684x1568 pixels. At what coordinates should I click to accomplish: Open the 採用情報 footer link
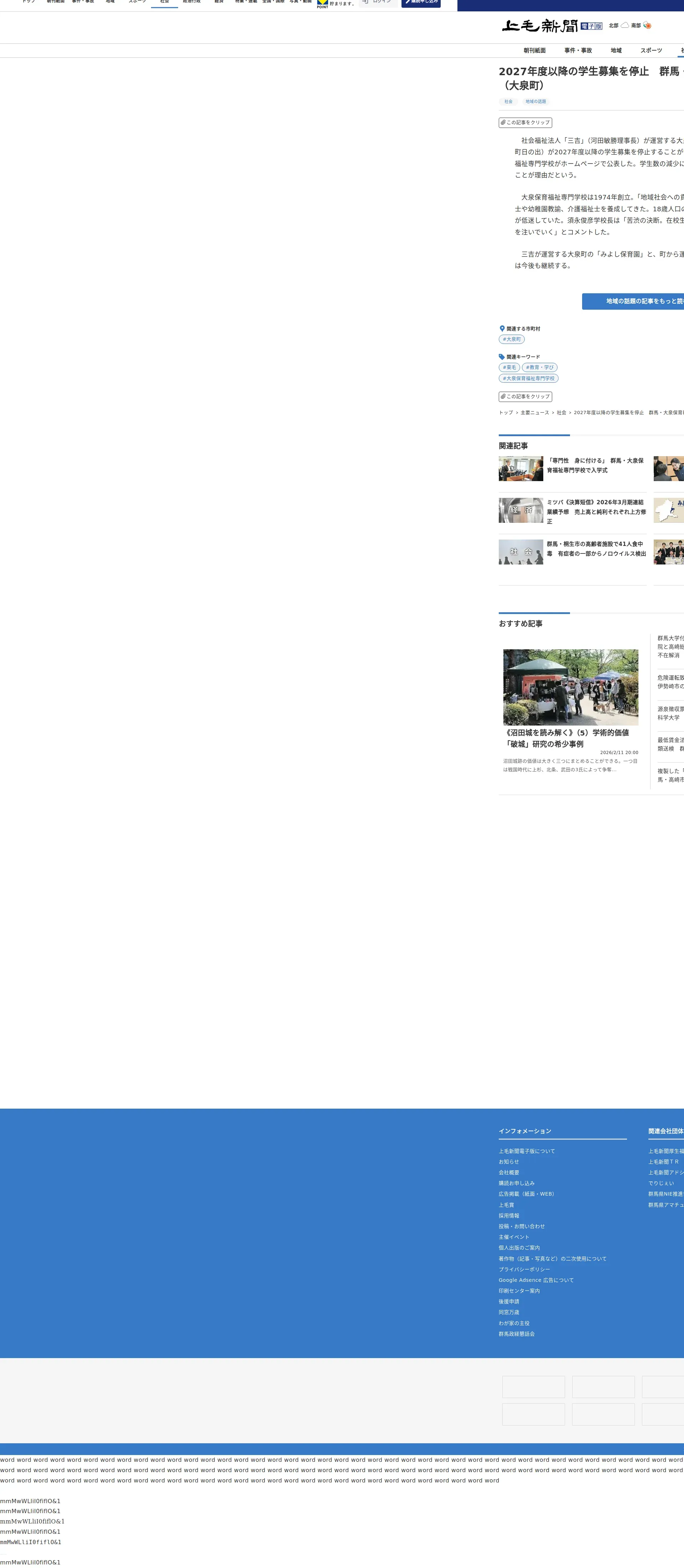click(x=509, y=1216)
